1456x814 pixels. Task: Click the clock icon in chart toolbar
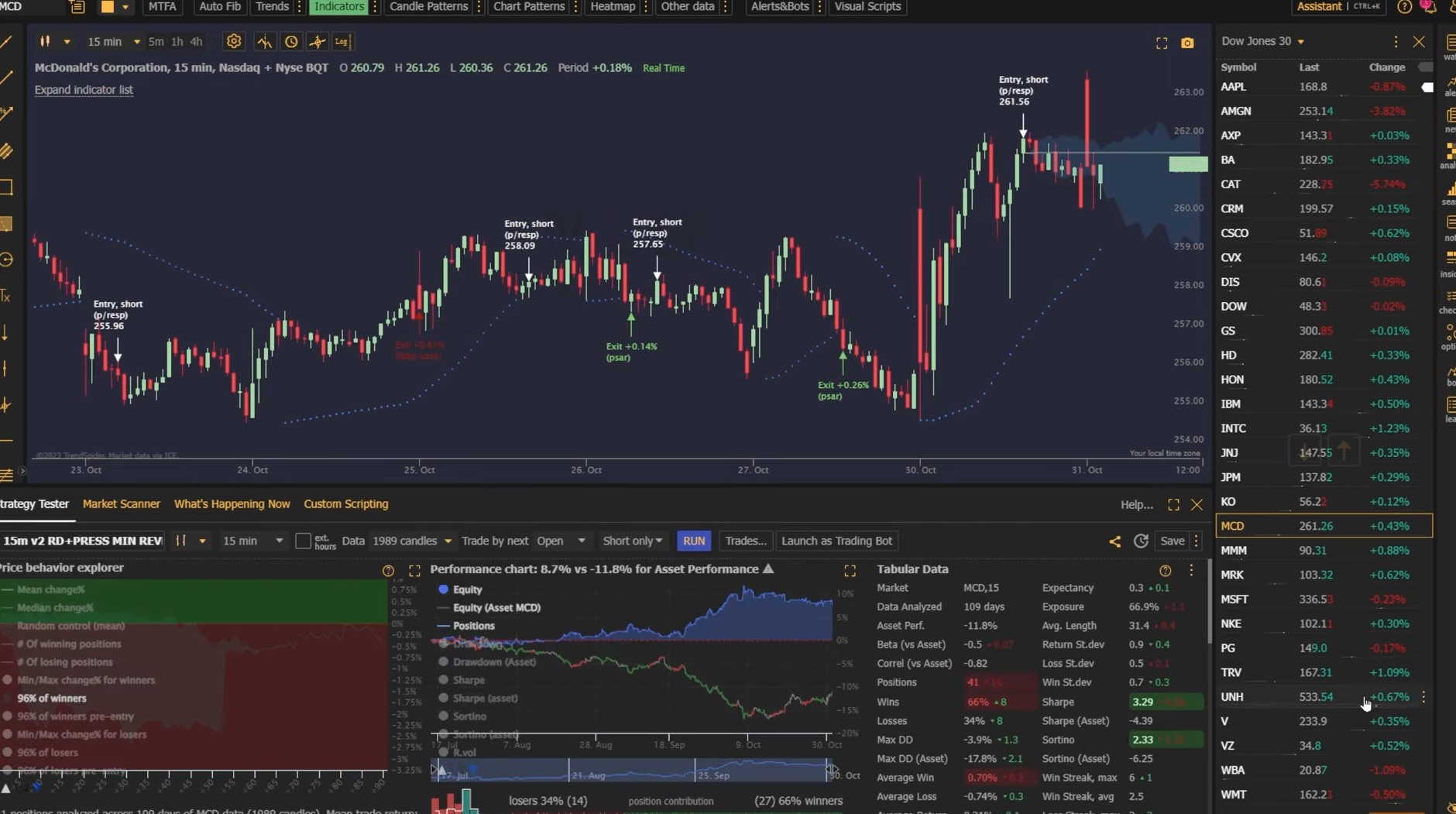coord(291,42)
